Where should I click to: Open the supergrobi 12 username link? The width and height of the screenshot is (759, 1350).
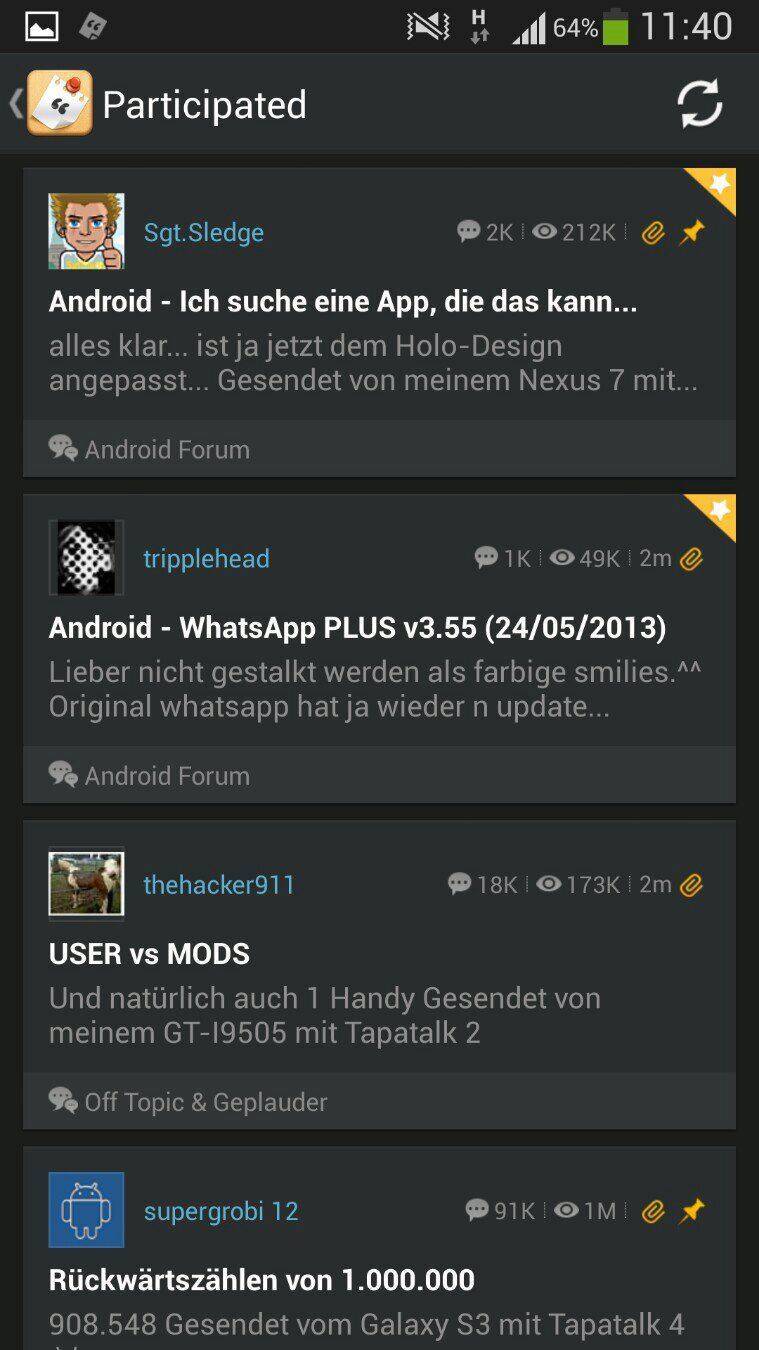point(221,1211)
